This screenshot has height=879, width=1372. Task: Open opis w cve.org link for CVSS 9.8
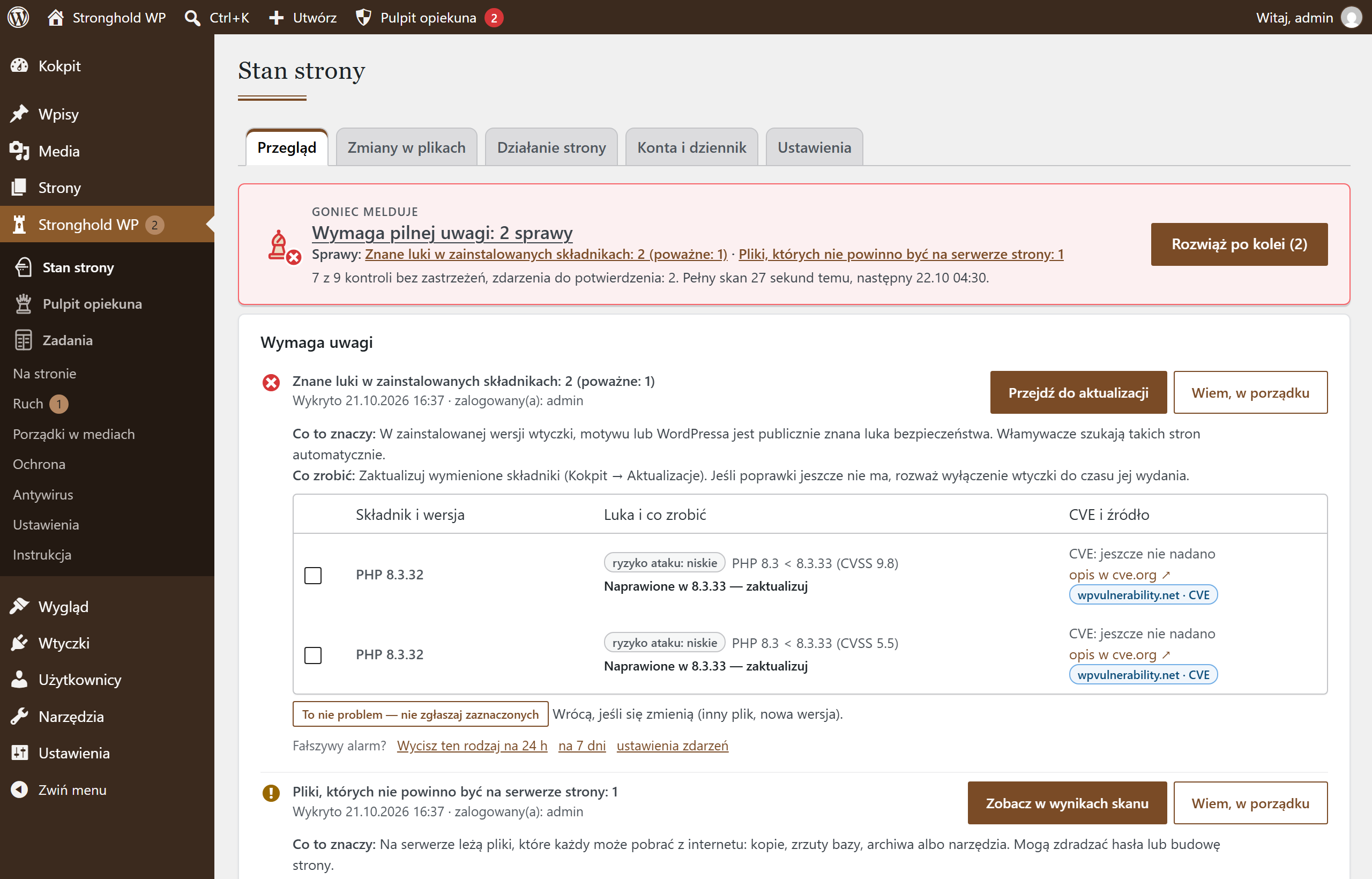tap(1119, 575)
